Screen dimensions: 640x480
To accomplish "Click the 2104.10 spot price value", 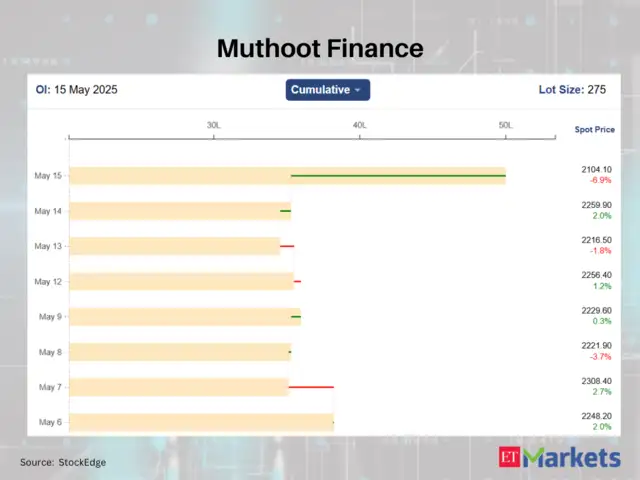I will coord(595,170).
